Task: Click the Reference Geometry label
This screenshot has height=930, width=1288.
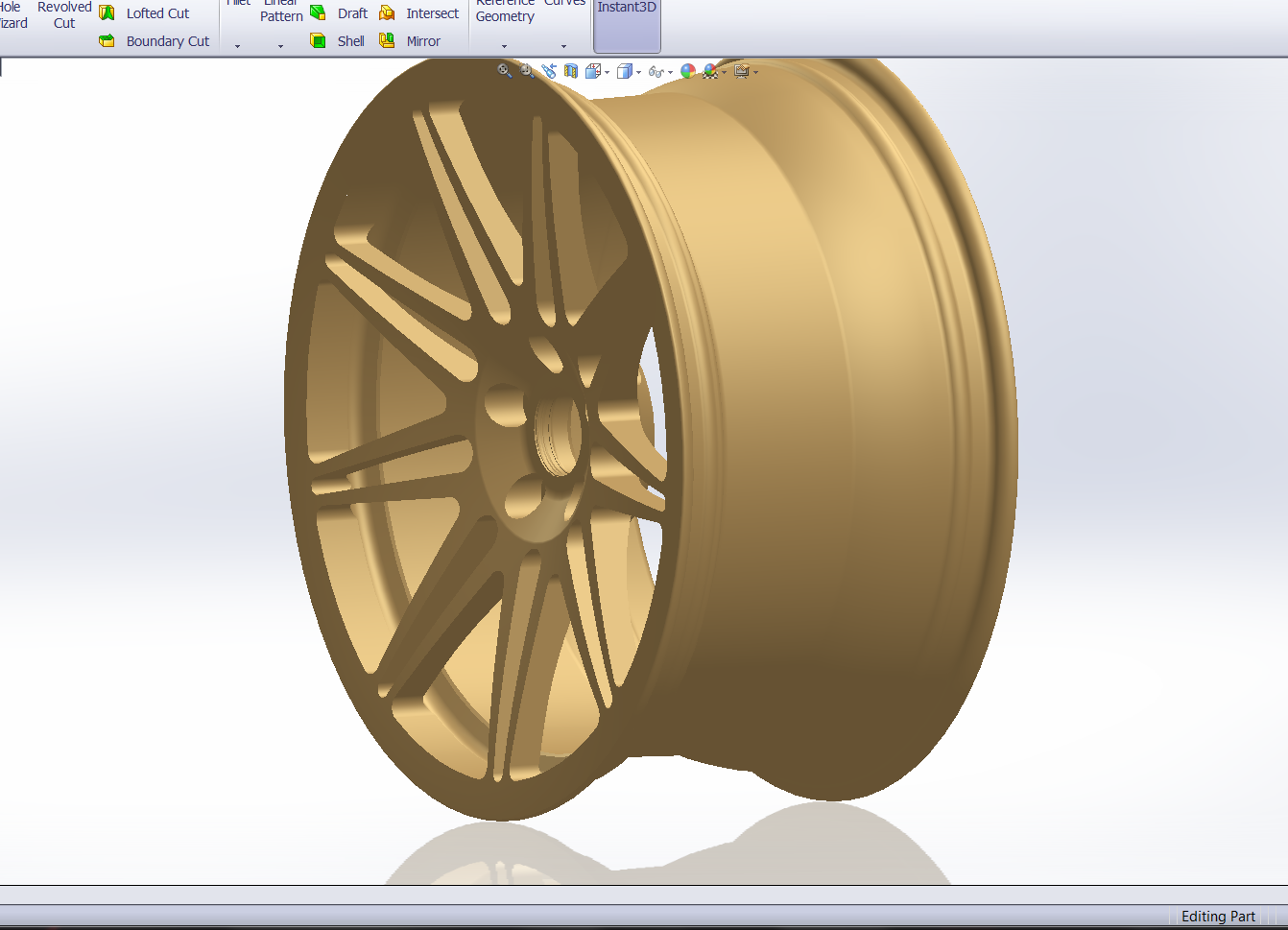Action: tap(505, 11)
